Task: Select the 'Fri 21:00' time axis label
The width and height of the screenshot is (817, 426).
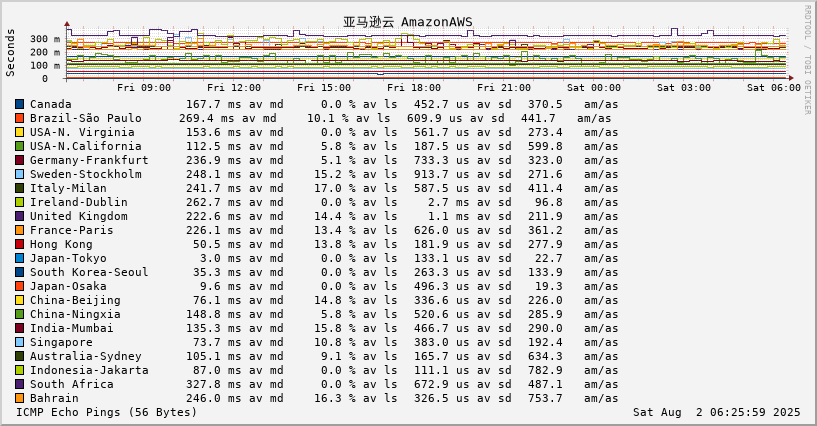Action: tap(504, 87)
